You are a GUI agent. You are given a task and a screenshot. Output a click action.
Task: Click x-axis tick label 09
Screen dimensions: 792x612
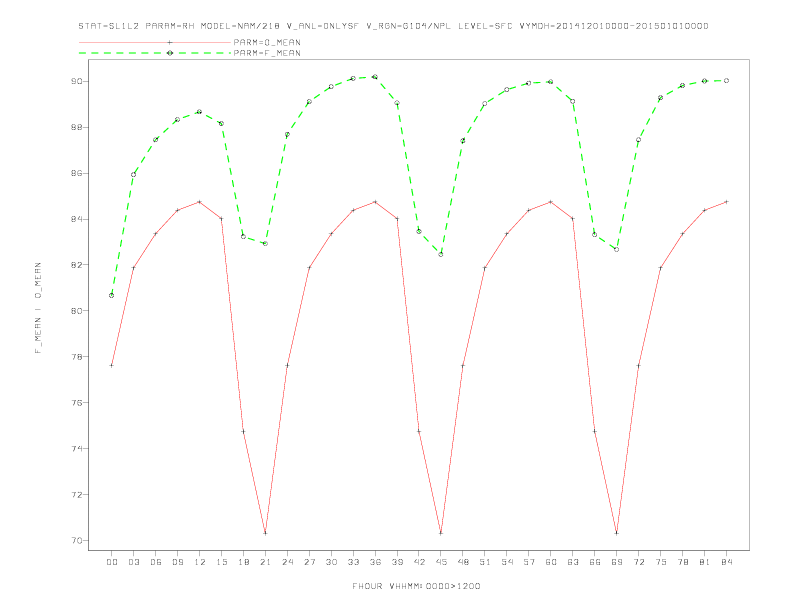[177, 562]
